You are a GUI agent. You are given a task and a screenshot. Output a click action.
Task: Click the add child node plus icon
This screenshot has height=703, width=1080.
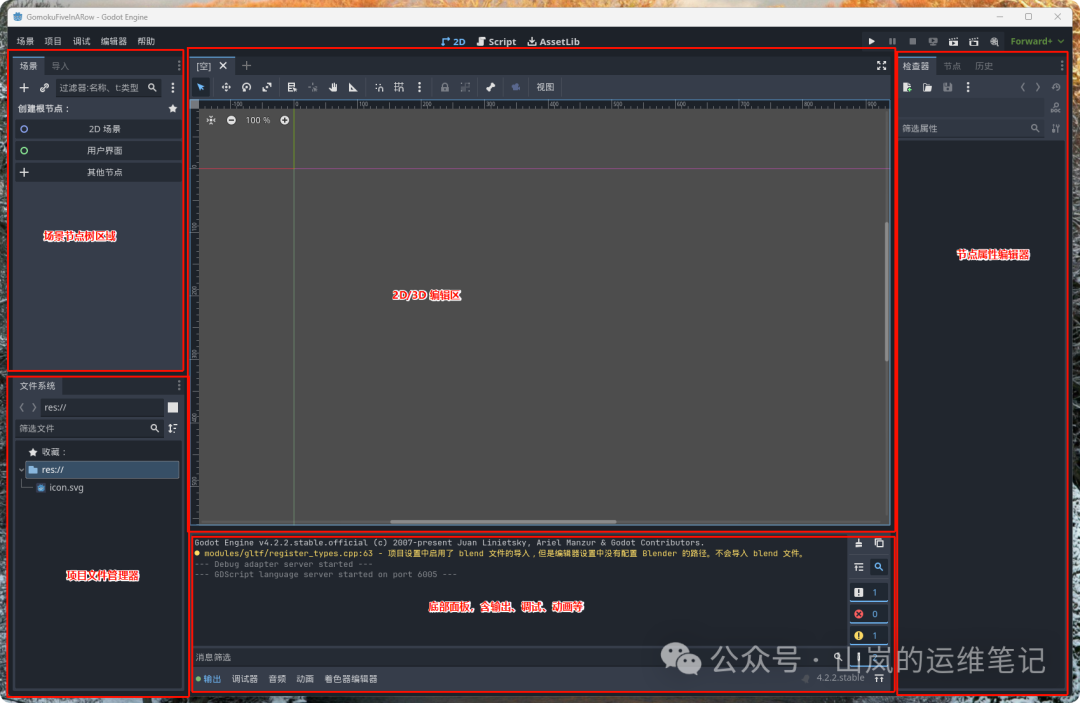coord(24,88)
